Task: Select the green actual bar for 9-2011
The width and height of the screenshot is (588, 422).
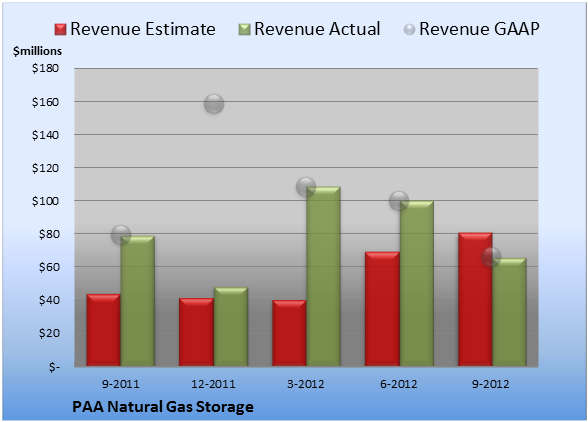Action: 138,301
